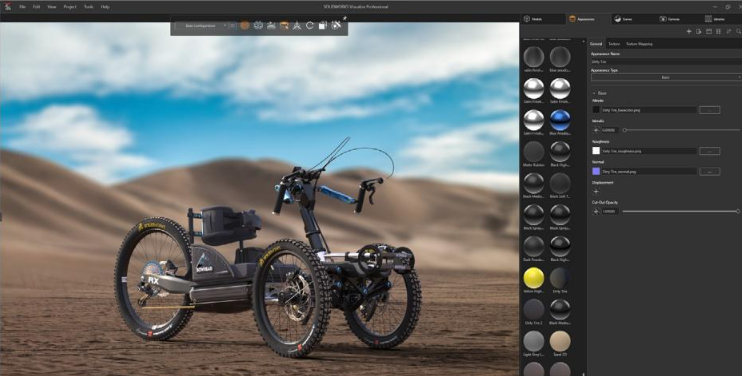Viewport: 742px width, 376px height.
Task: Select the General sub-tab
Action: (x=596, y=44)
